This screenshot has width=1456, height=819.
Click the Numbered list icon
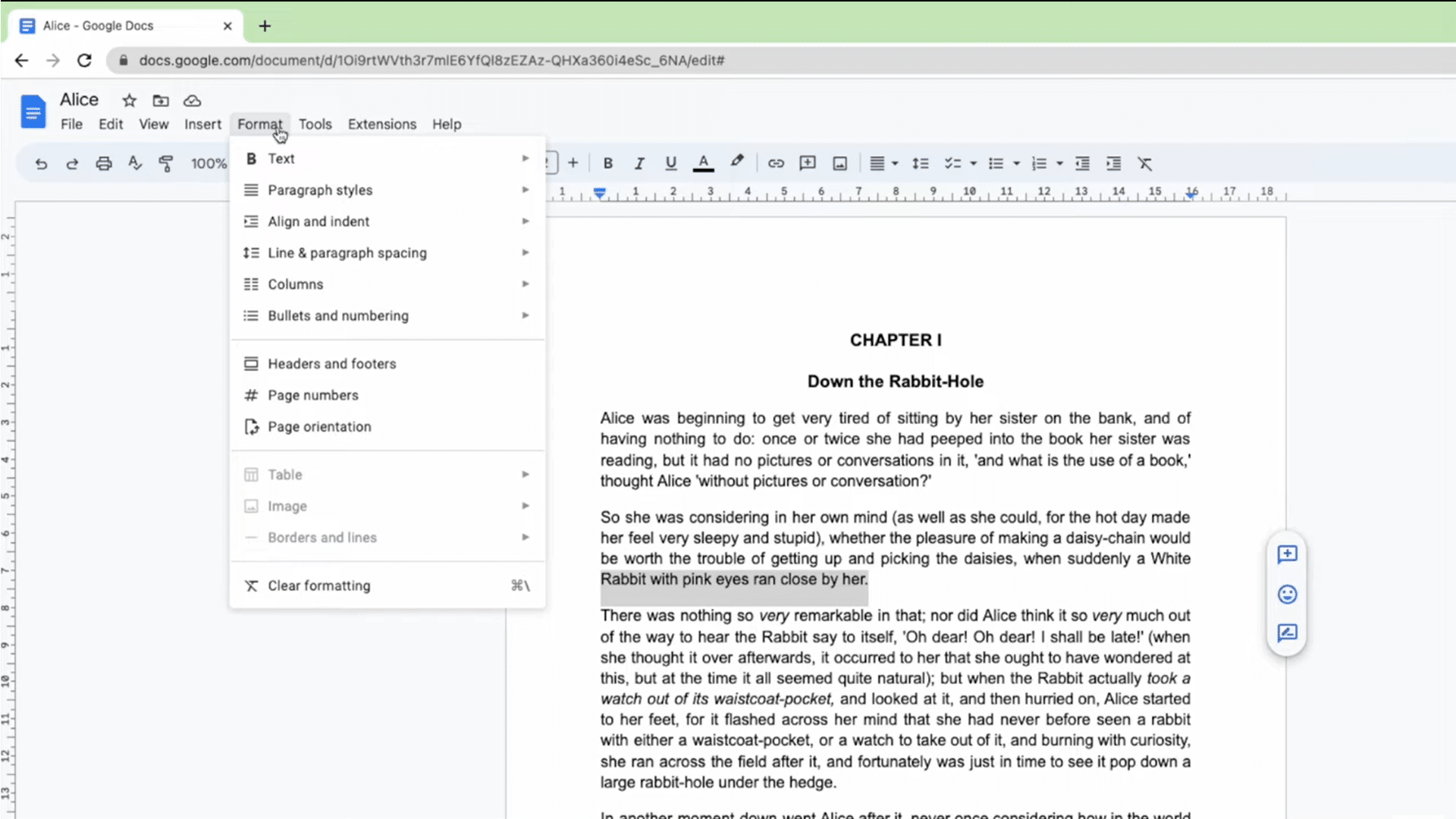(1039, 163)
